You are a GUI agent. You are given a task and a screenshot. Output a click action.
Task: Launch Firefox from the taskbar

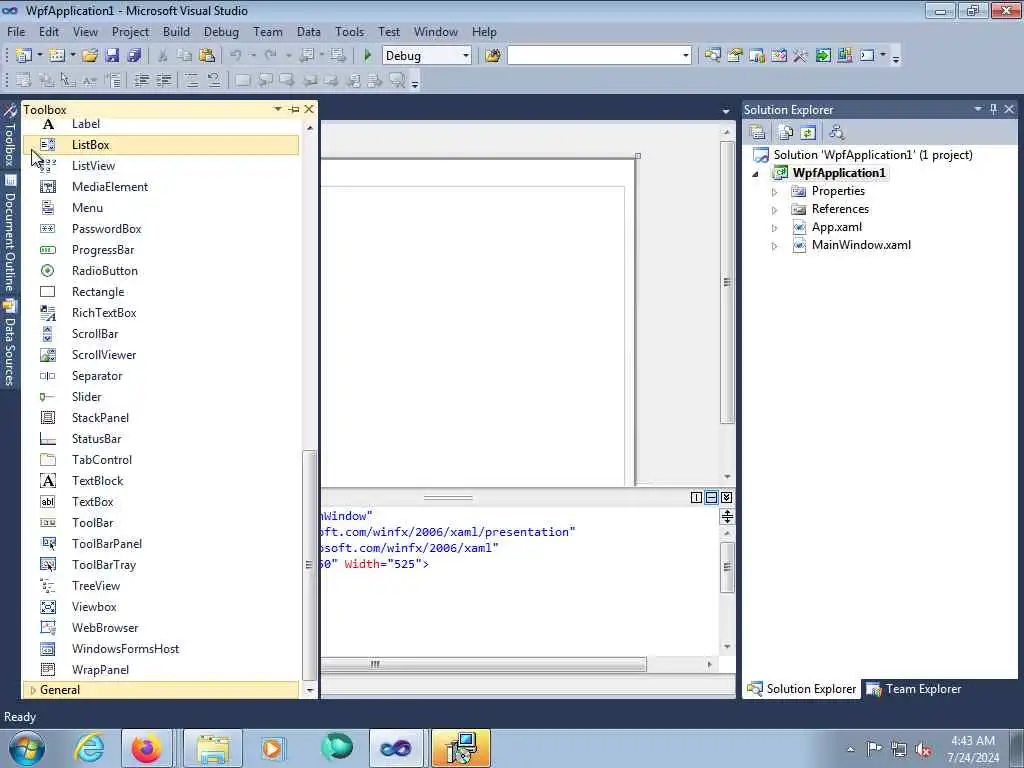[x=146, y=748]
